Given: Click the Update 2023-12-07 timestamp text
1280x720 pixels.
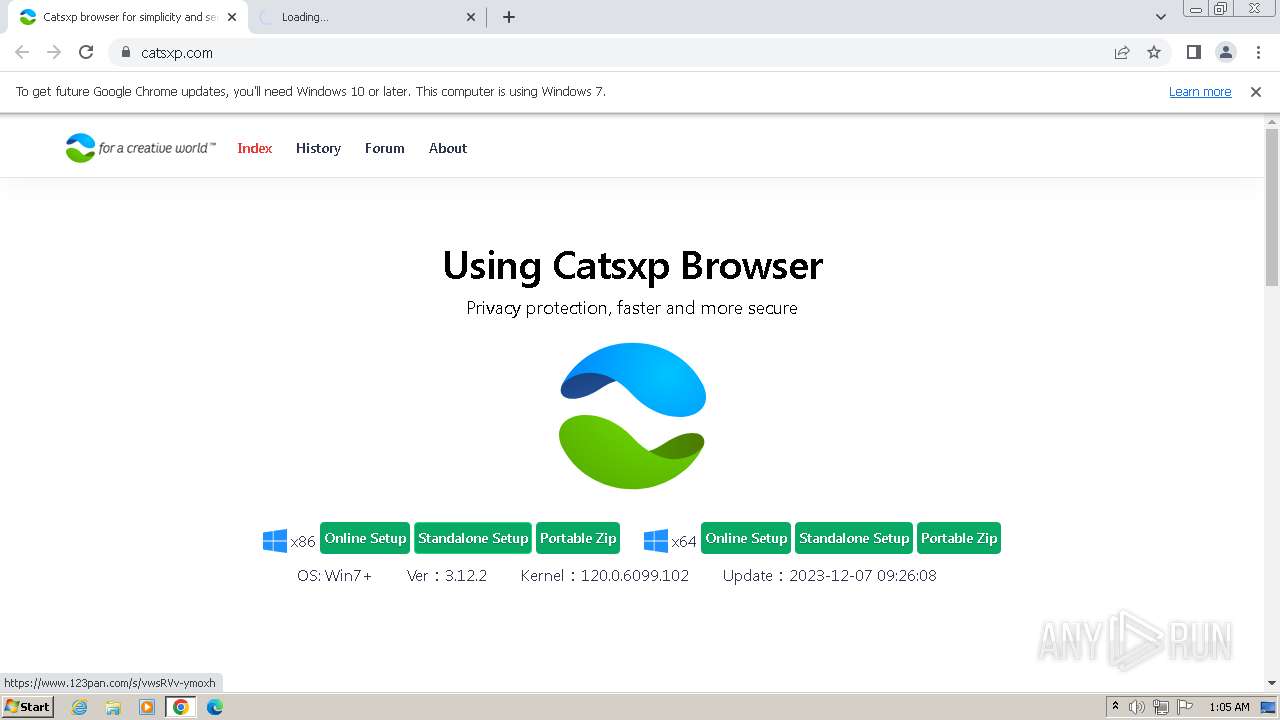Looking at the screenshot, I should pos(830,576).
